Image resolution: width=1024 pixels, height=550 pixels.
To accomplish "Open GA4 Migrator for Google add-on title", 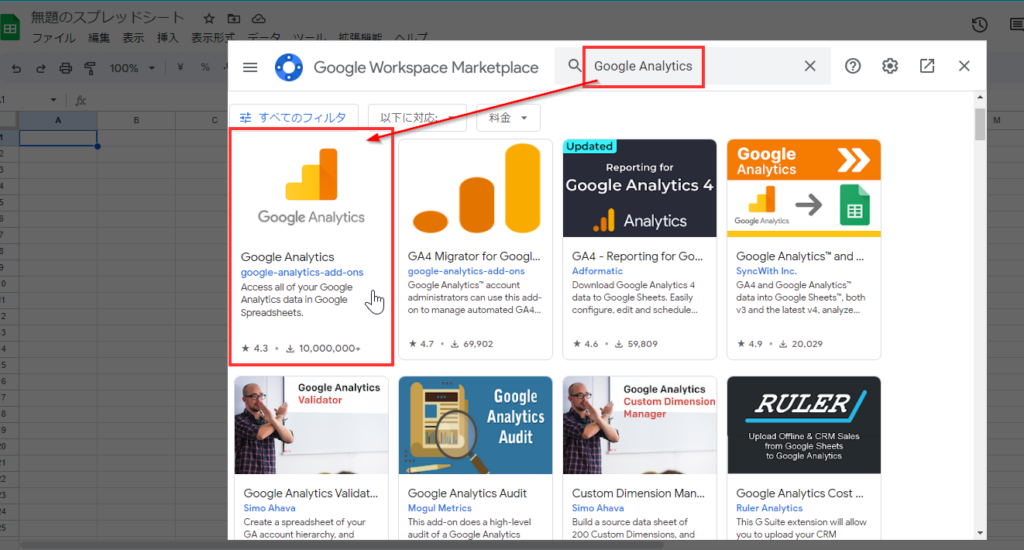I will point(474,256).
